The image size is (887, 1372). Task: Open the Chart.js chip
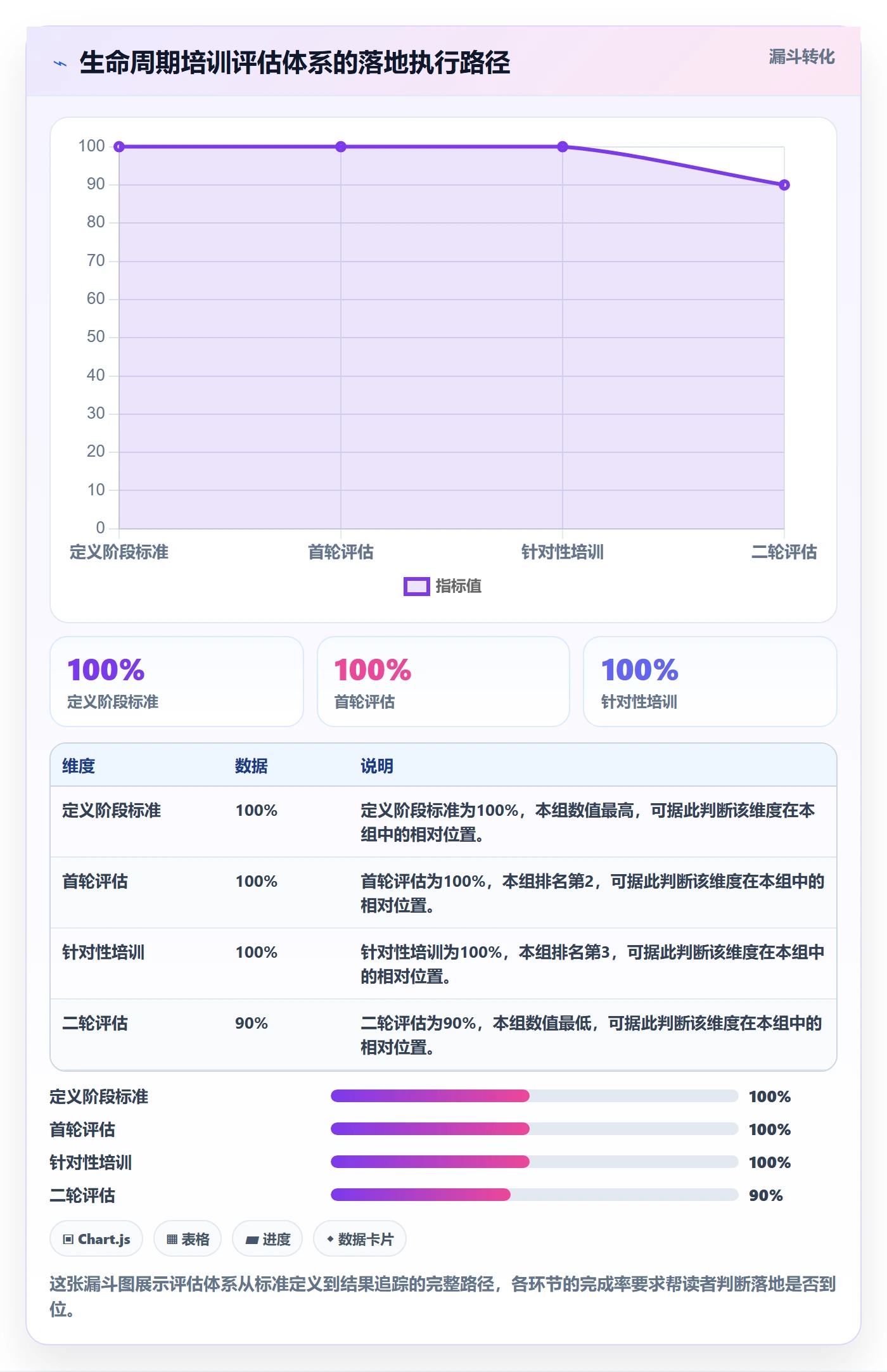click(96, 1238)
